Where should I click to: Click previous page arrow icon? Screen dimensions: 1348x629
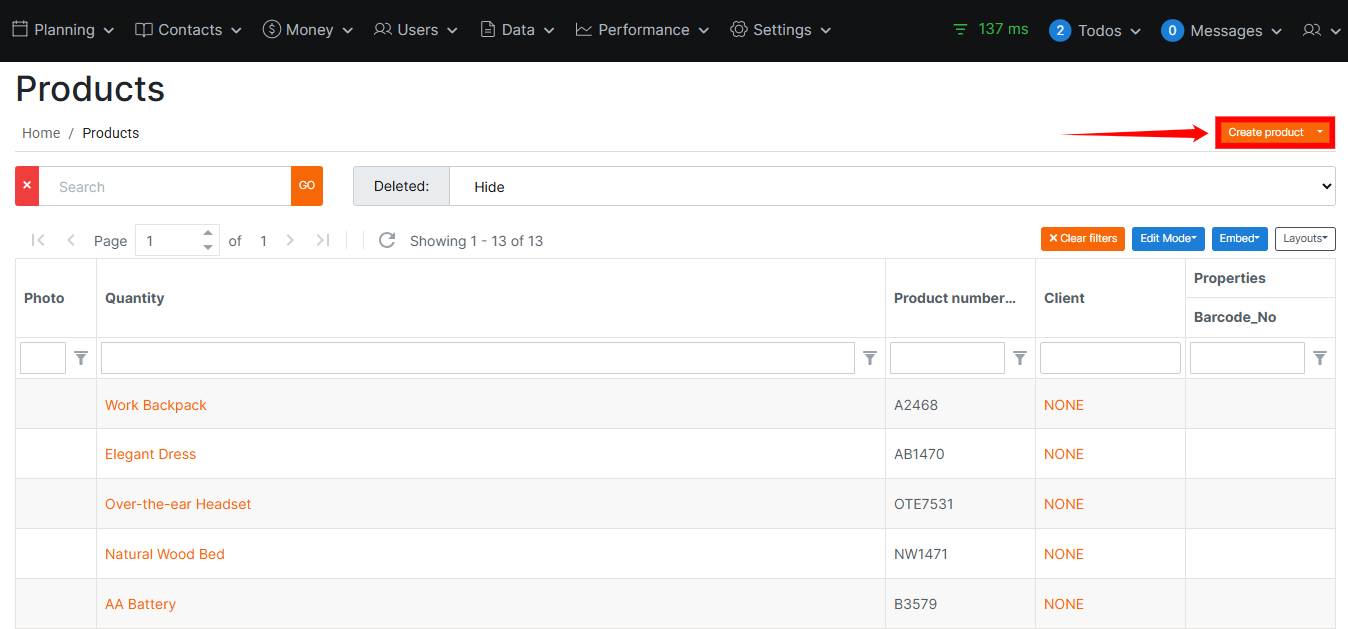(x=71, y=240)
